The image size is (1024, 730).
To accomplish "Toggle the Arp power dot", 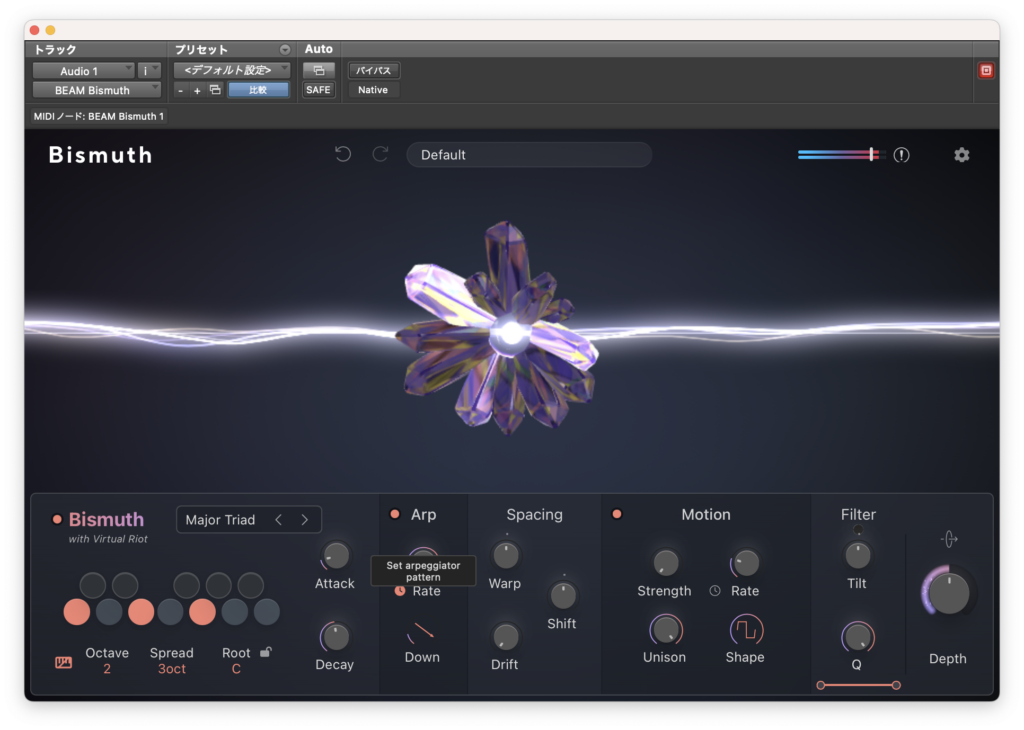I will 394,514.
